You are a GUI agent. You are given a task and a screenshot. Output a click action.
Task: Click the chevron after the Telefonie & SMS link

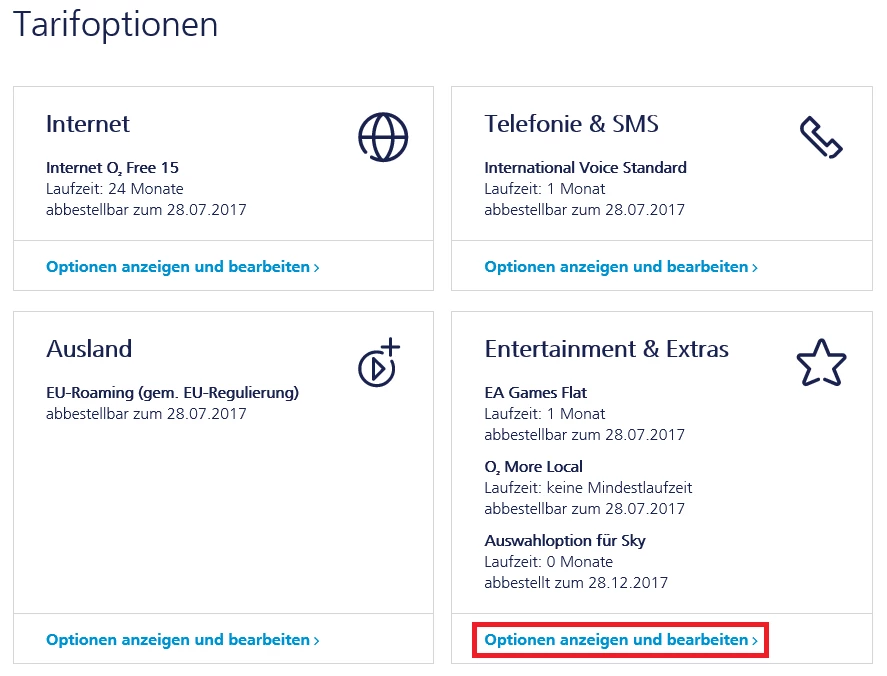click(755, 268)
